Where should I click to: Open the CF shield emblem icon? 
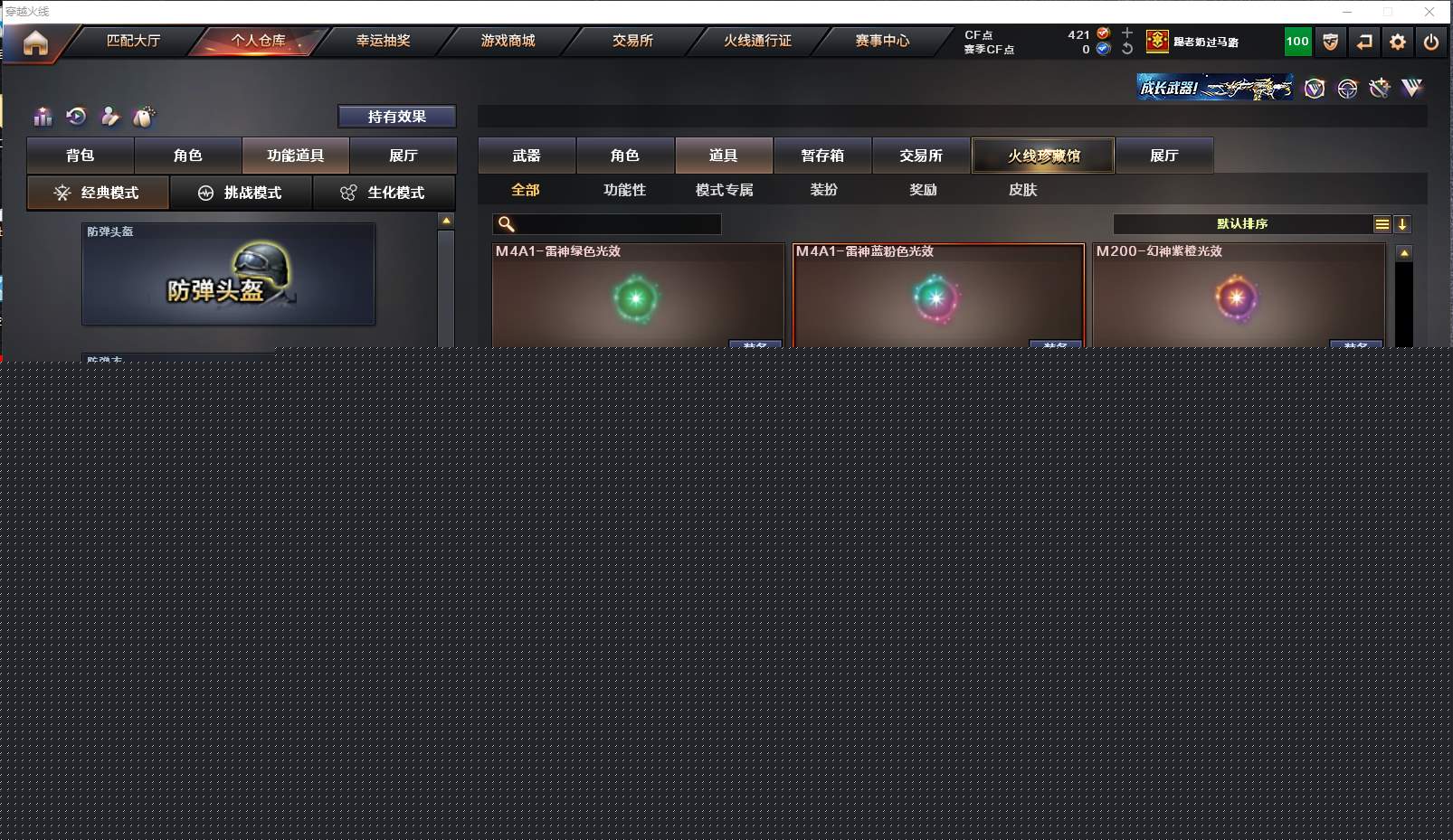[1330, 42]
